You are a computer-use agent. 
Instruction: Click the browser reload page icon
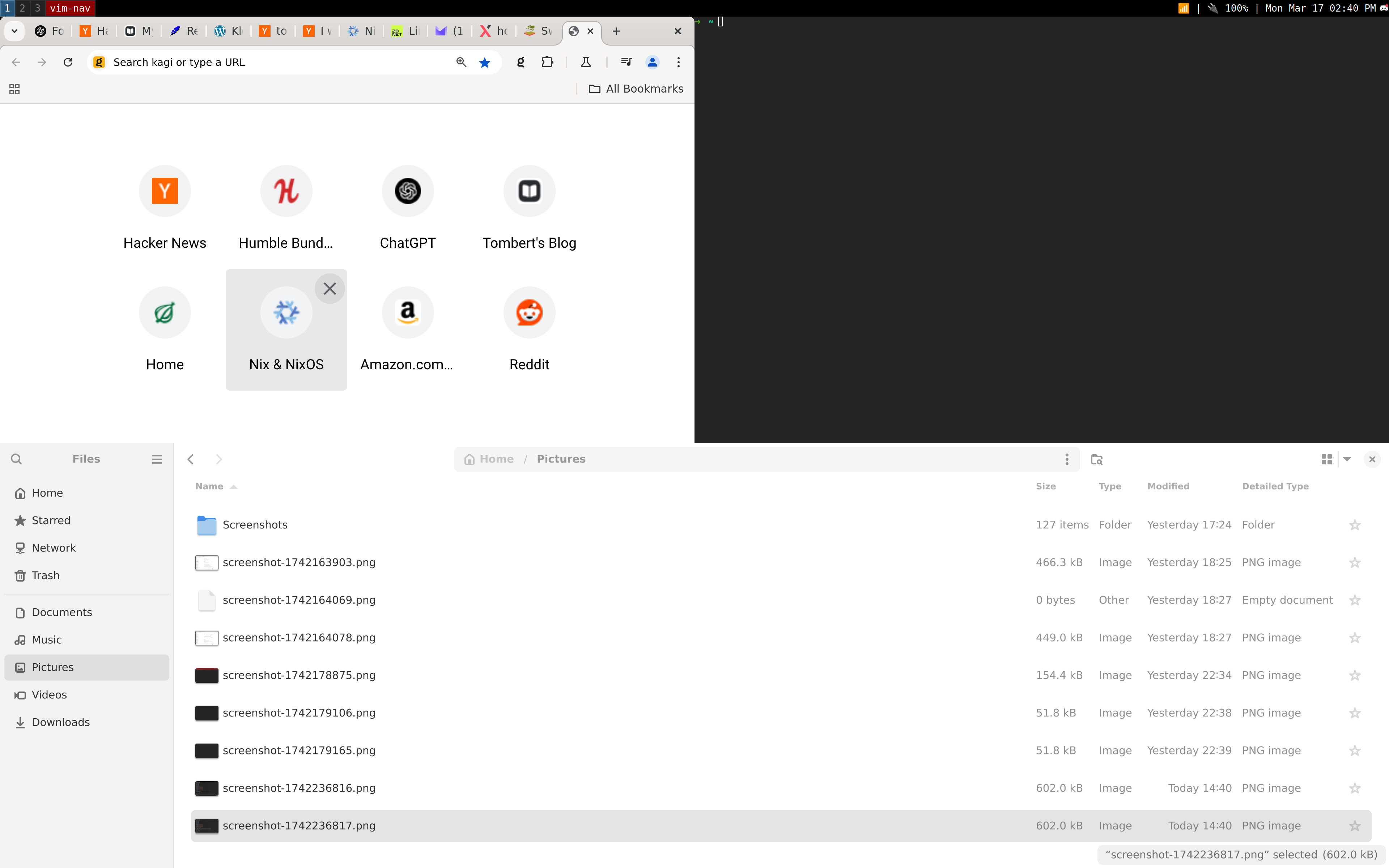68,62
